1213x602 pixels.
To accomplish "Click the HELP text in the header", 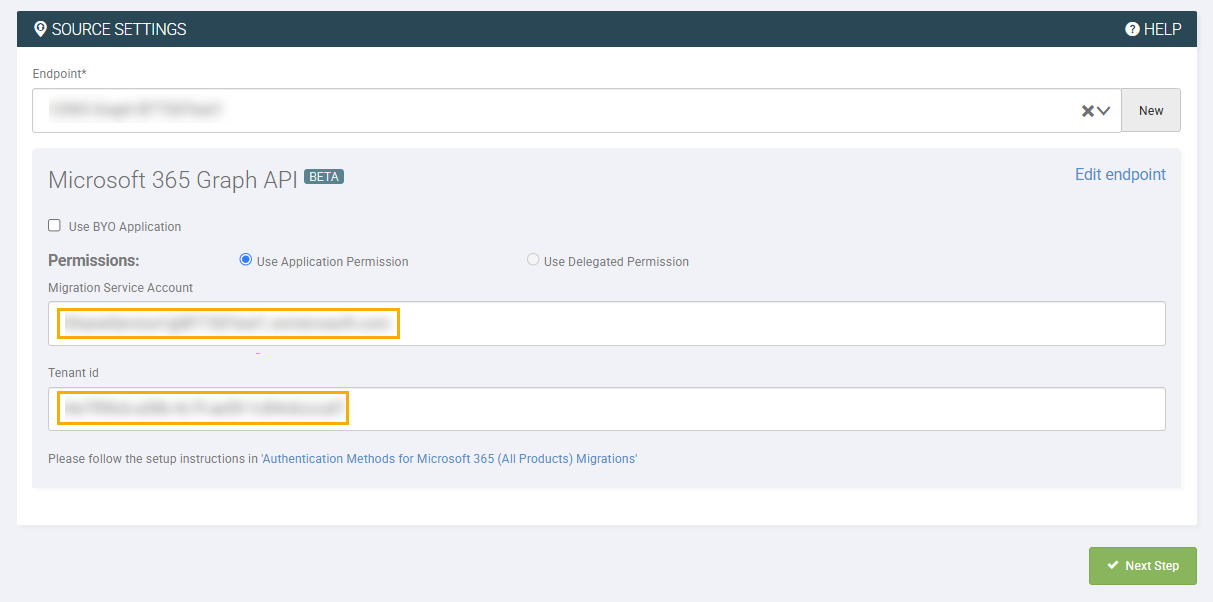I will pos(1163,29).
